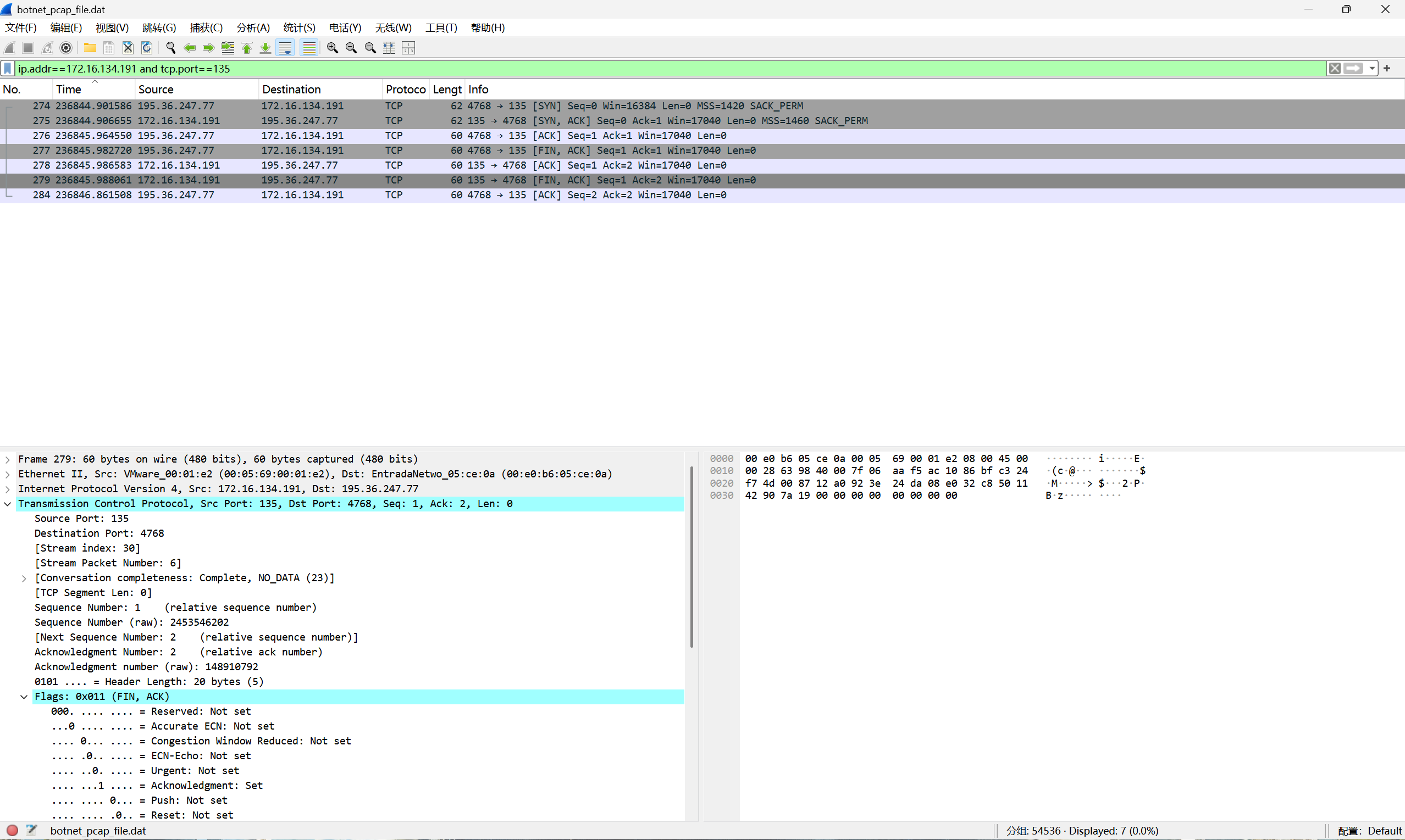The width and height of the screenshot is (1405, 840).
Task: Click the zoom in icon
Action: tap(333, 48)
